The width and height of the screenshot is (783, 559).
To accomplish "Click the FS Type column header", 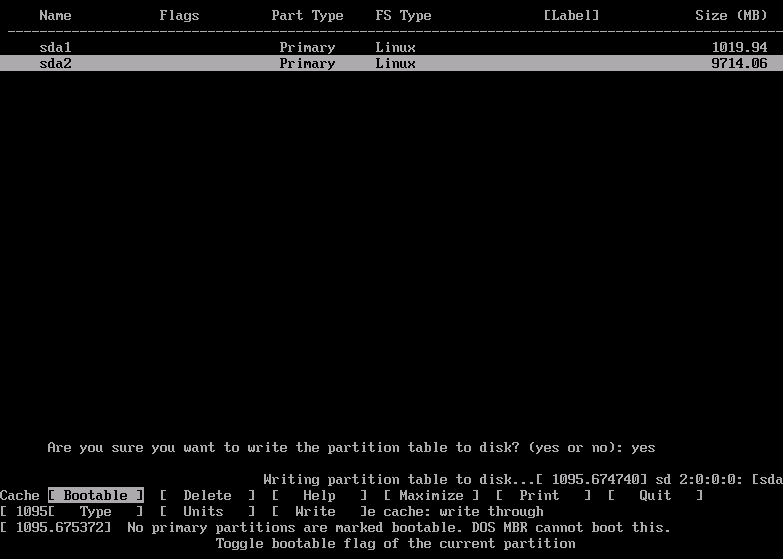I will [x=403, y=15].
